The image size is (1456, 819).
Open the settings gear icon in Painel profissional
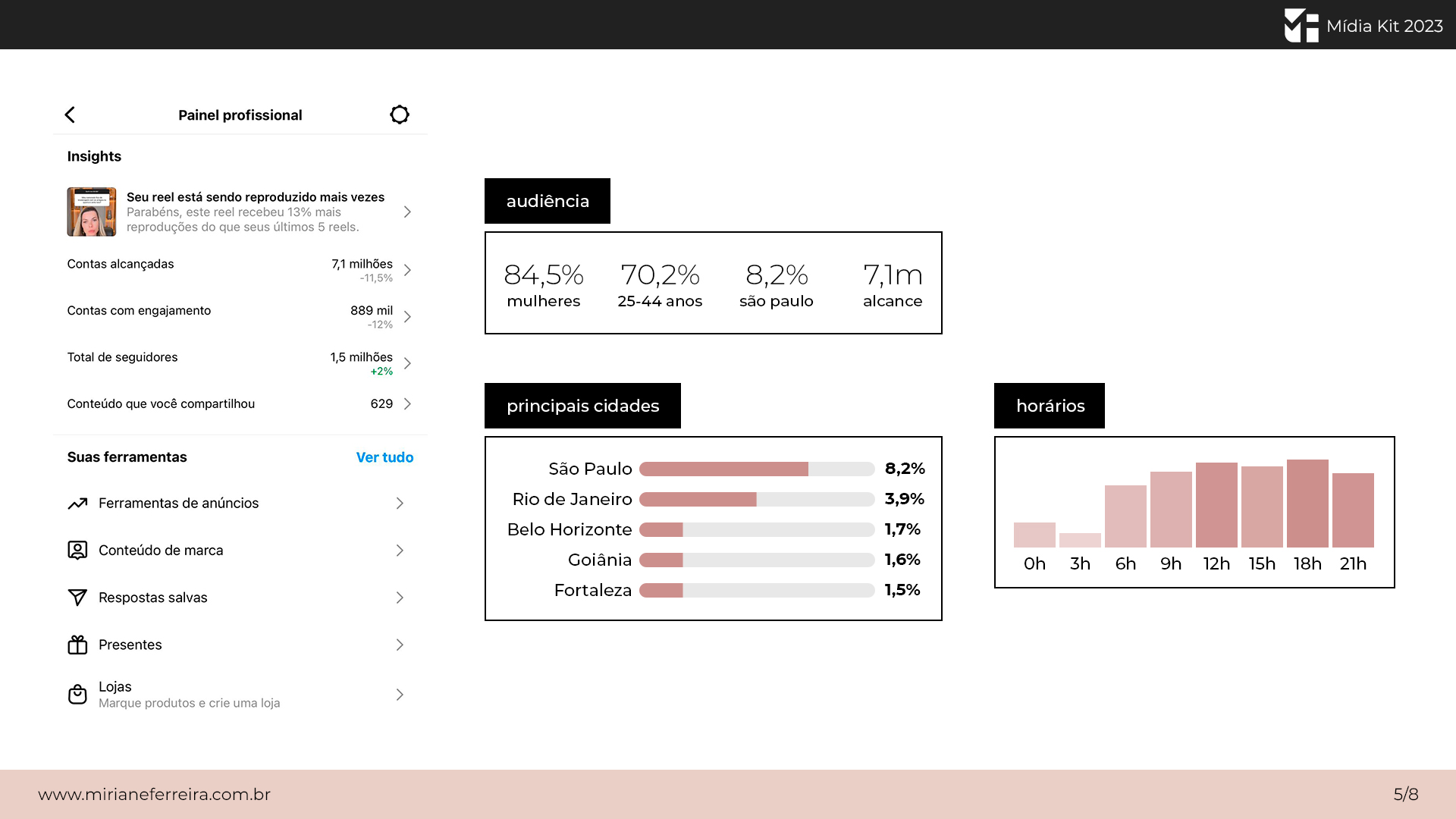pos(400,115)
